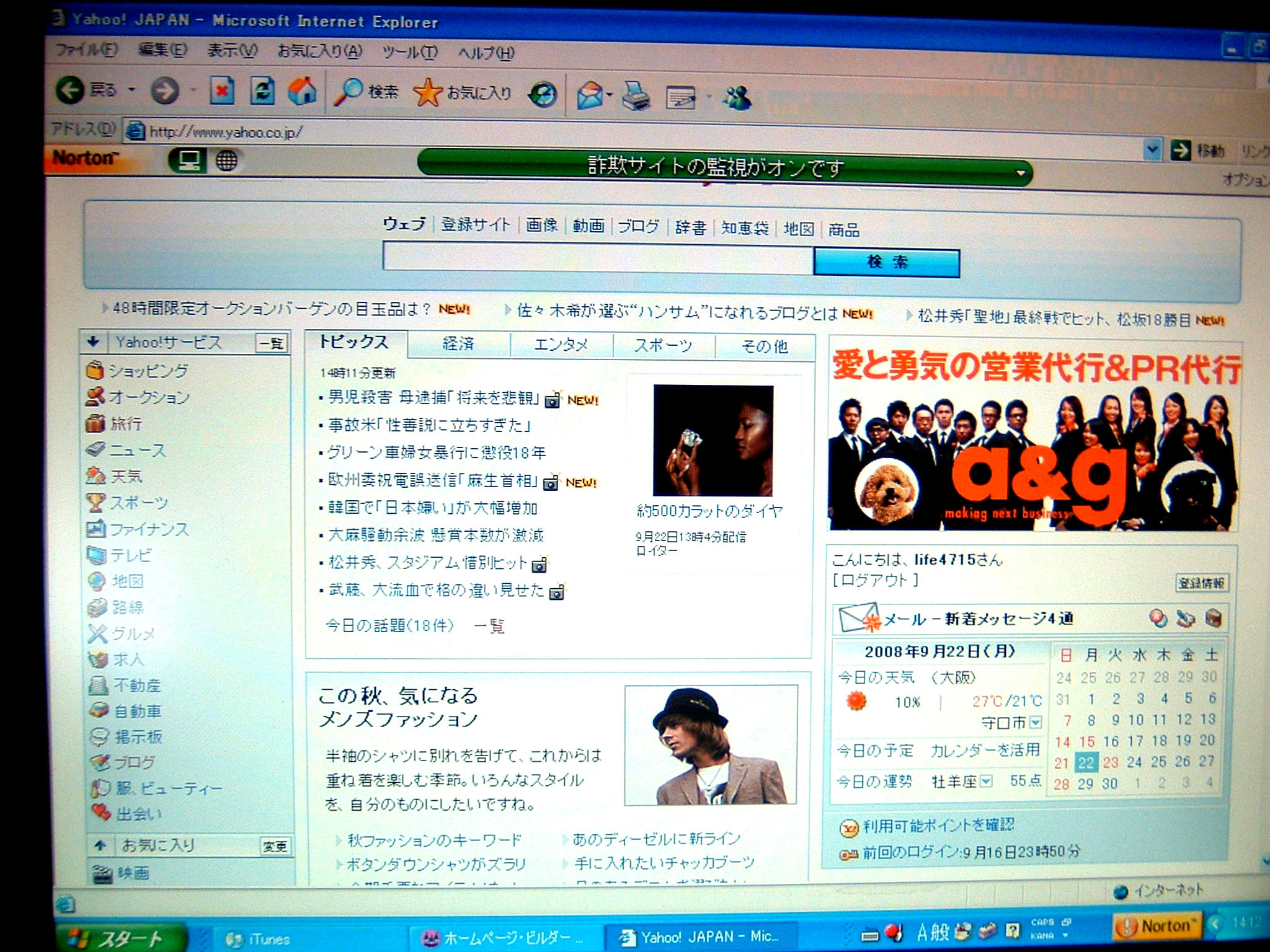Click the 移動 go button

[x=1198, y=151]
